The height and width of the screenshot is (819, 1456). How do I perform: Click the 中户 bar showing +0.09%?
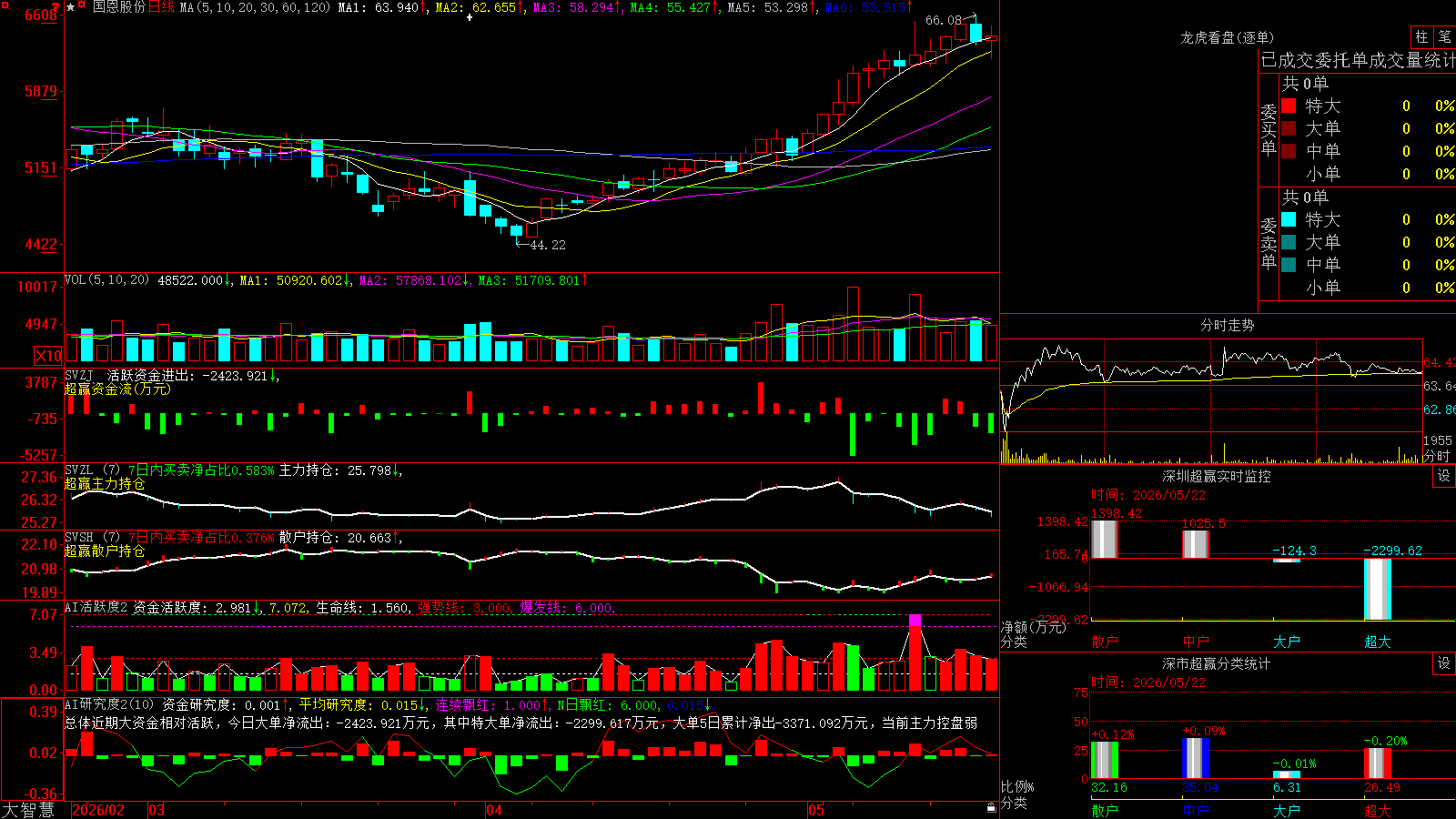point(1195,758)
